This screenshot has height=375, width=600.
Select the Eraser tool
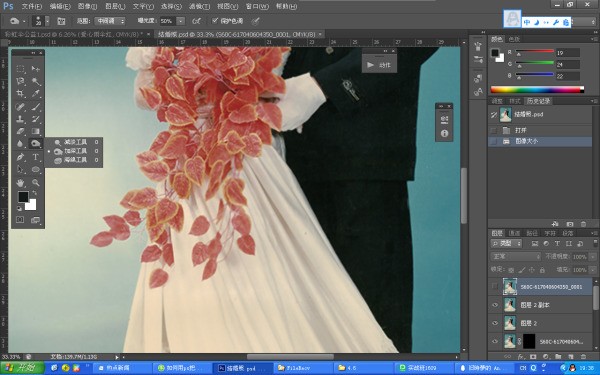(x=20, y=131)
